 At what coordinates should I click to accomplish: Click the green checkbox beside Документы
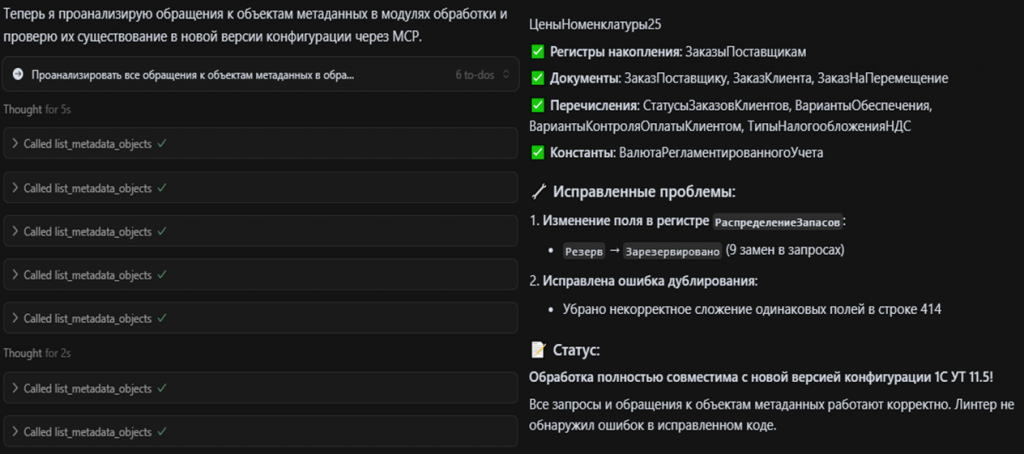[539, 77]
